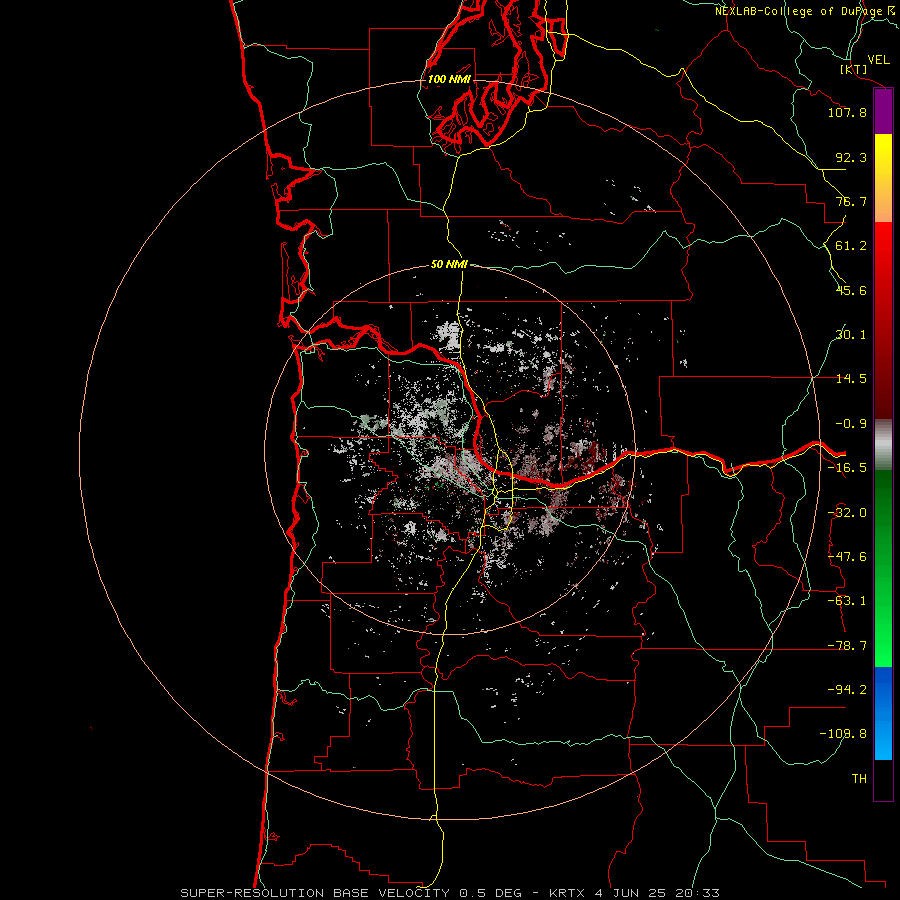Viewport: 900px width, 900px height.
Task: Click the 45.6 velocity legend value
Action: click(851, 290)
